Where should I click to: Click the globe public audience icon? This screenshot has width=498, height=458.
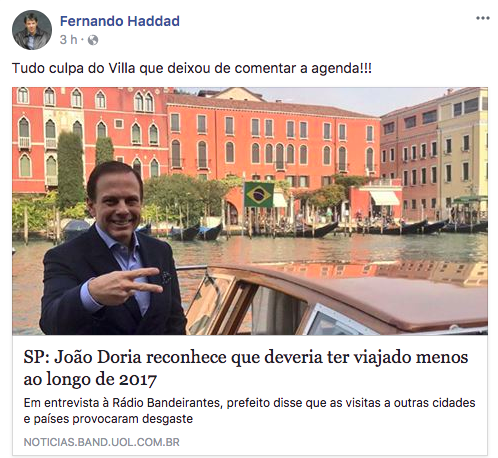point(93,40)
